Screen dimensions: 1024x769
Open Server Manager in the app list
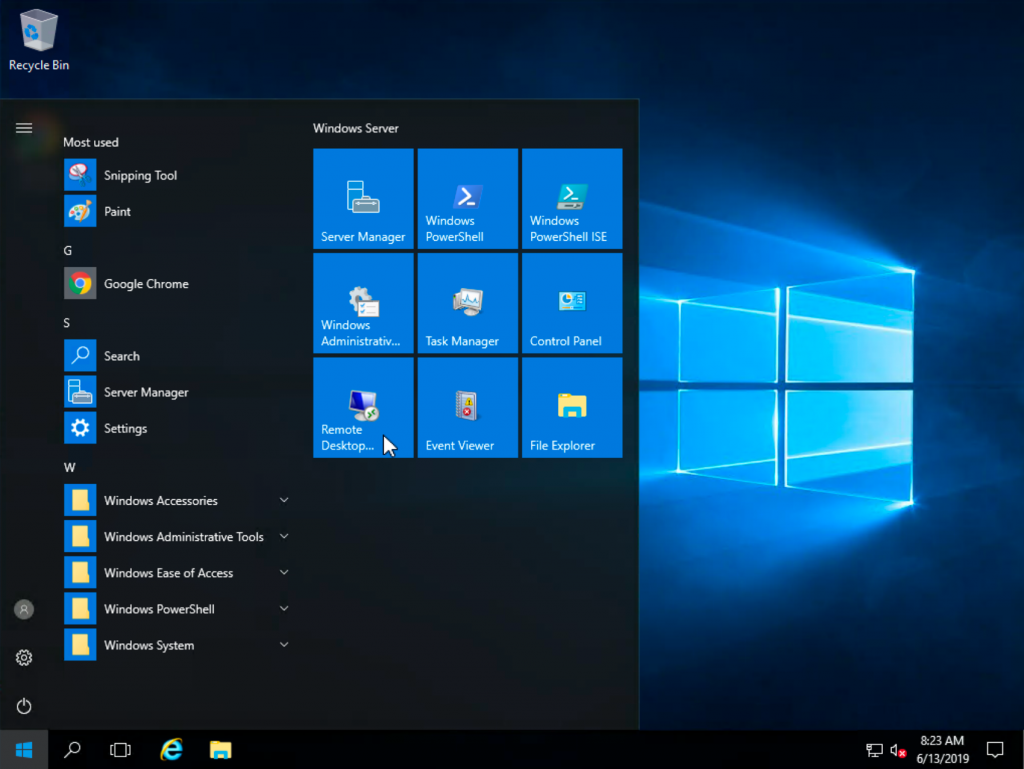click(x=178, y=392)
